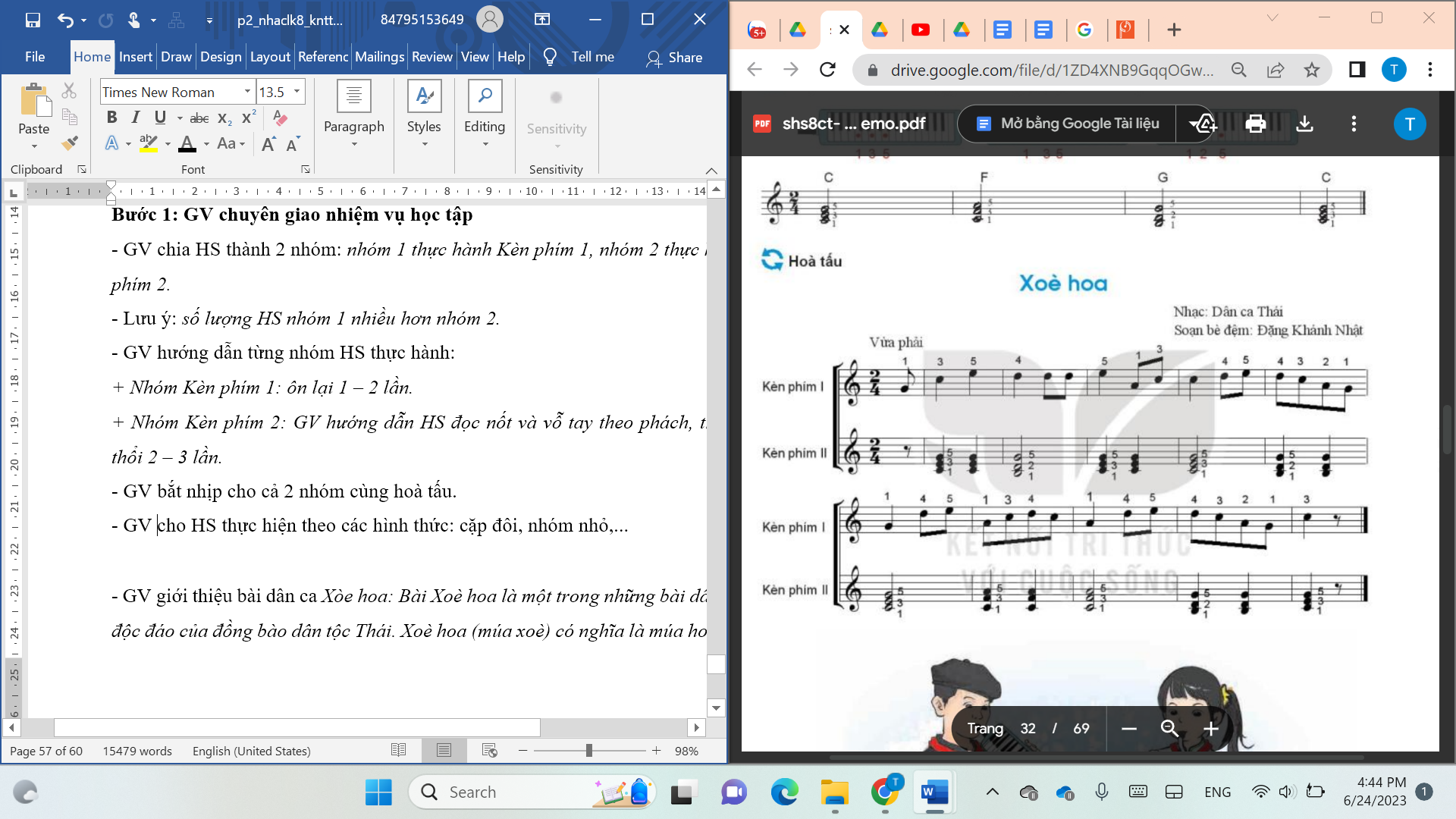Apply Text Effects icon in Font group
Screen dimensions: 1456x819
[112, 143]
